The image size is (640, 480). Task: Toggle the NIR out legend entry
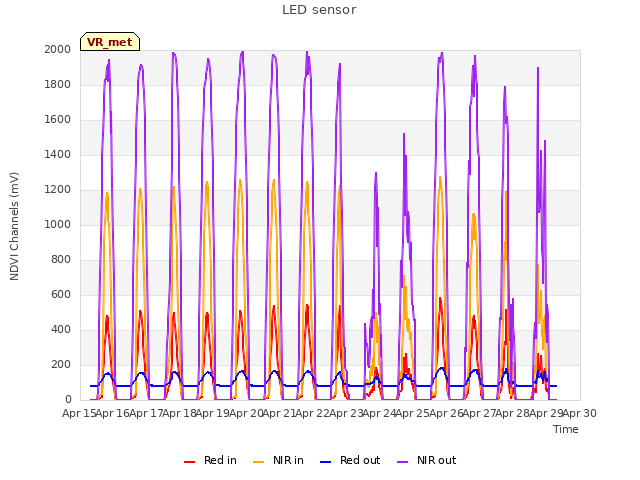tap(427, 460)
